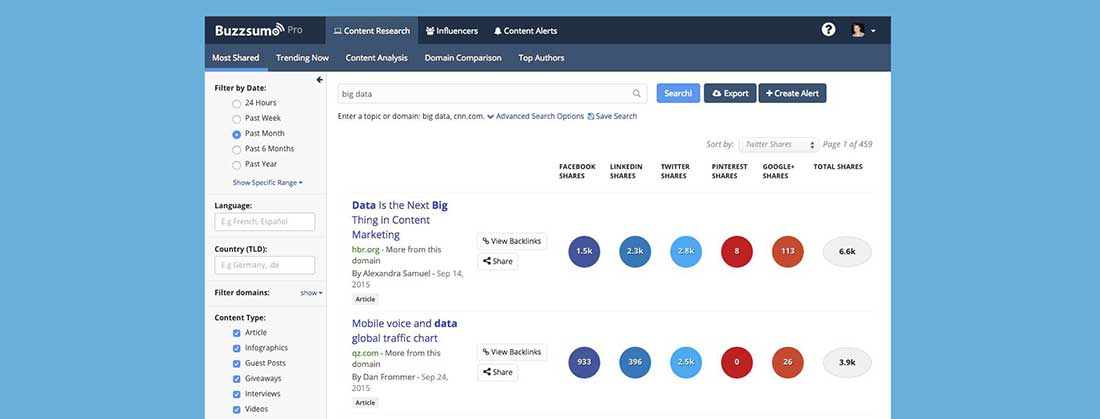This screenshot has height=419, width=1100.
Task: Share the hbr.org article
Action: pos(497,261)
